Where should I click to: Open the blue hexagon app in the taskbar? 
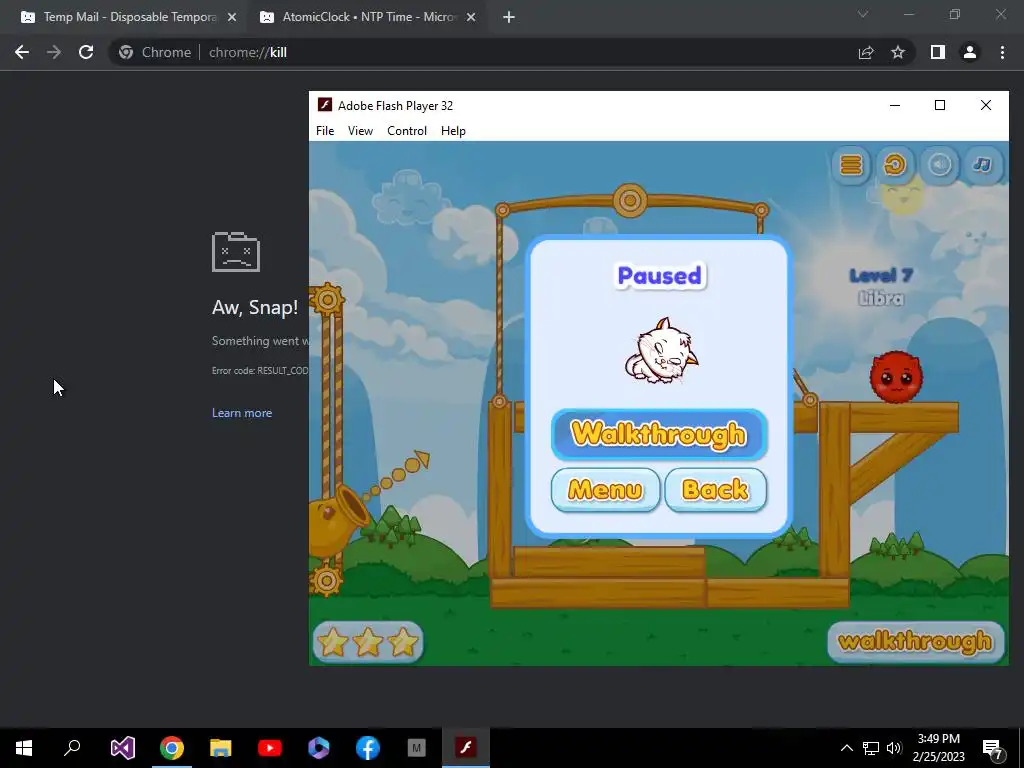(318, 748)
